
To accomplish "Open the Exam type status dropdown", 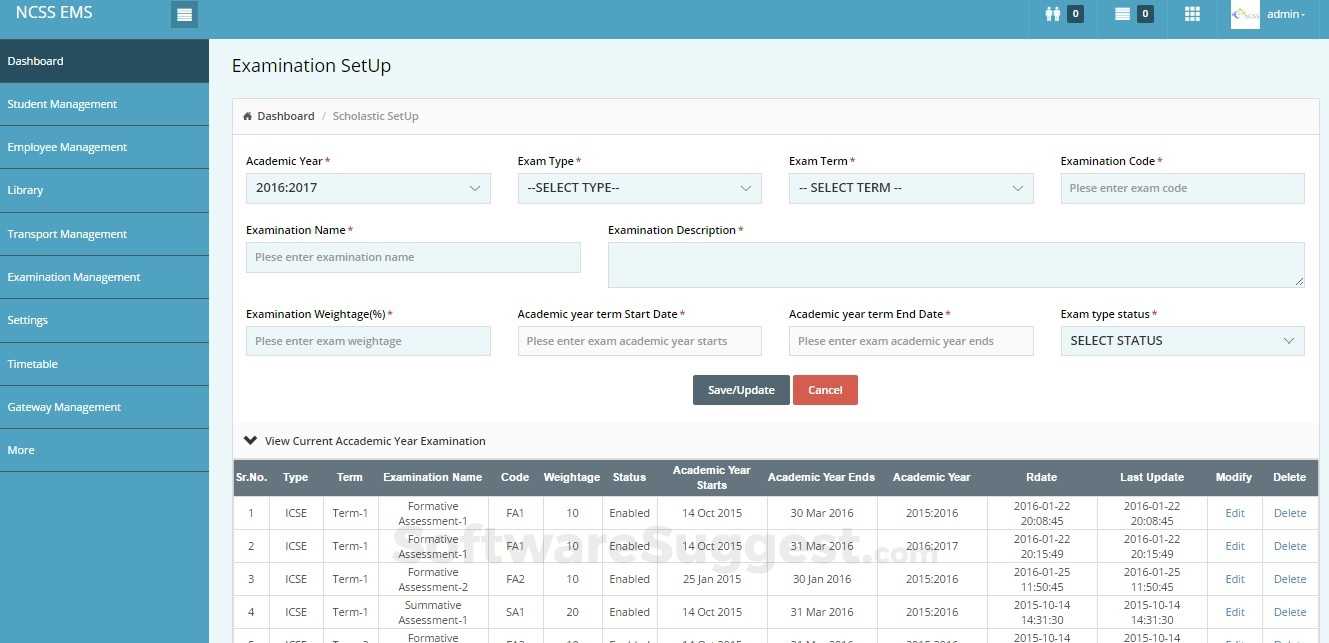I will point(1182,341).
